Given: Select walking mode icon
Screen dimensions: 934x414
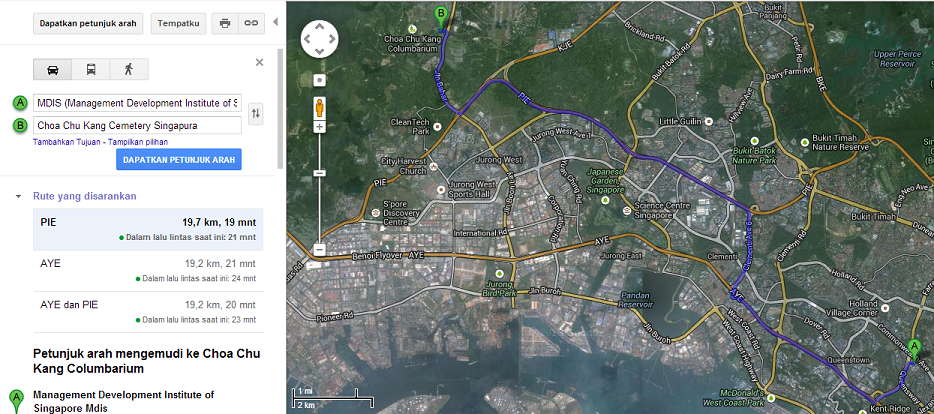Looking at the screenshot, I should 129,69.
